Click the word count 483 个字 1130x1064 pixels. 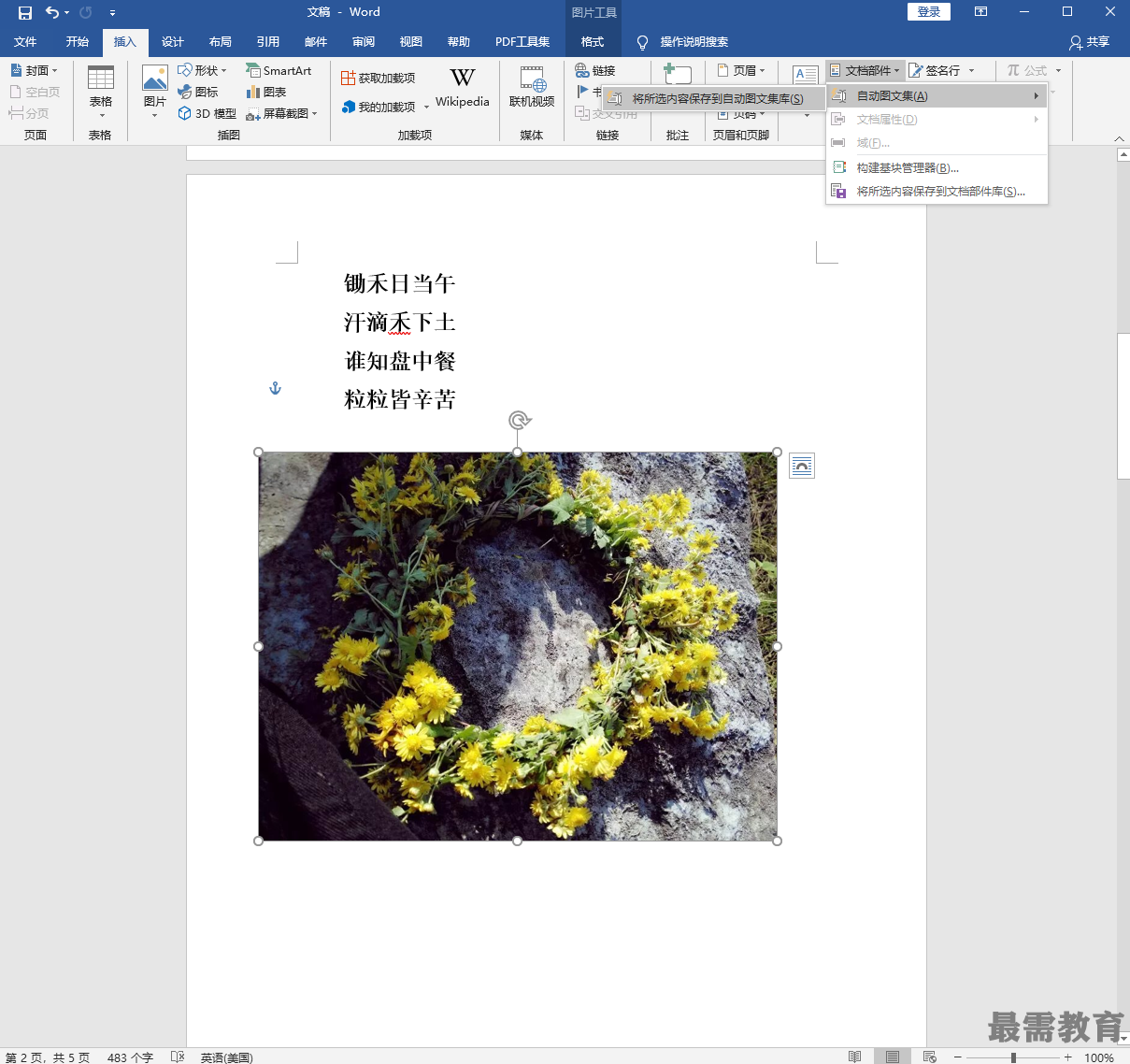130,1057
